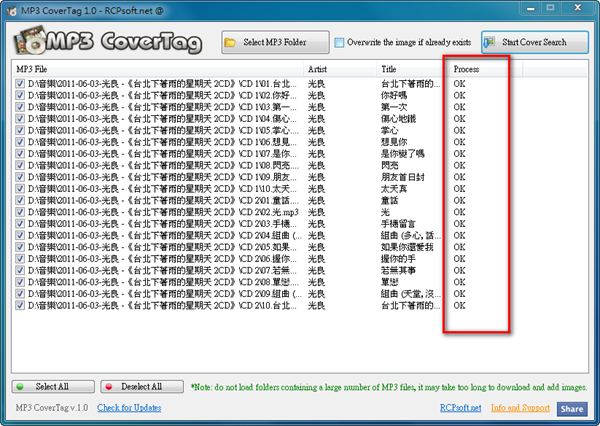Viewport: 600px width, 426px height.
Task: Click the OK status in the CD 1\01 row
Action: (x=460, y=83)
